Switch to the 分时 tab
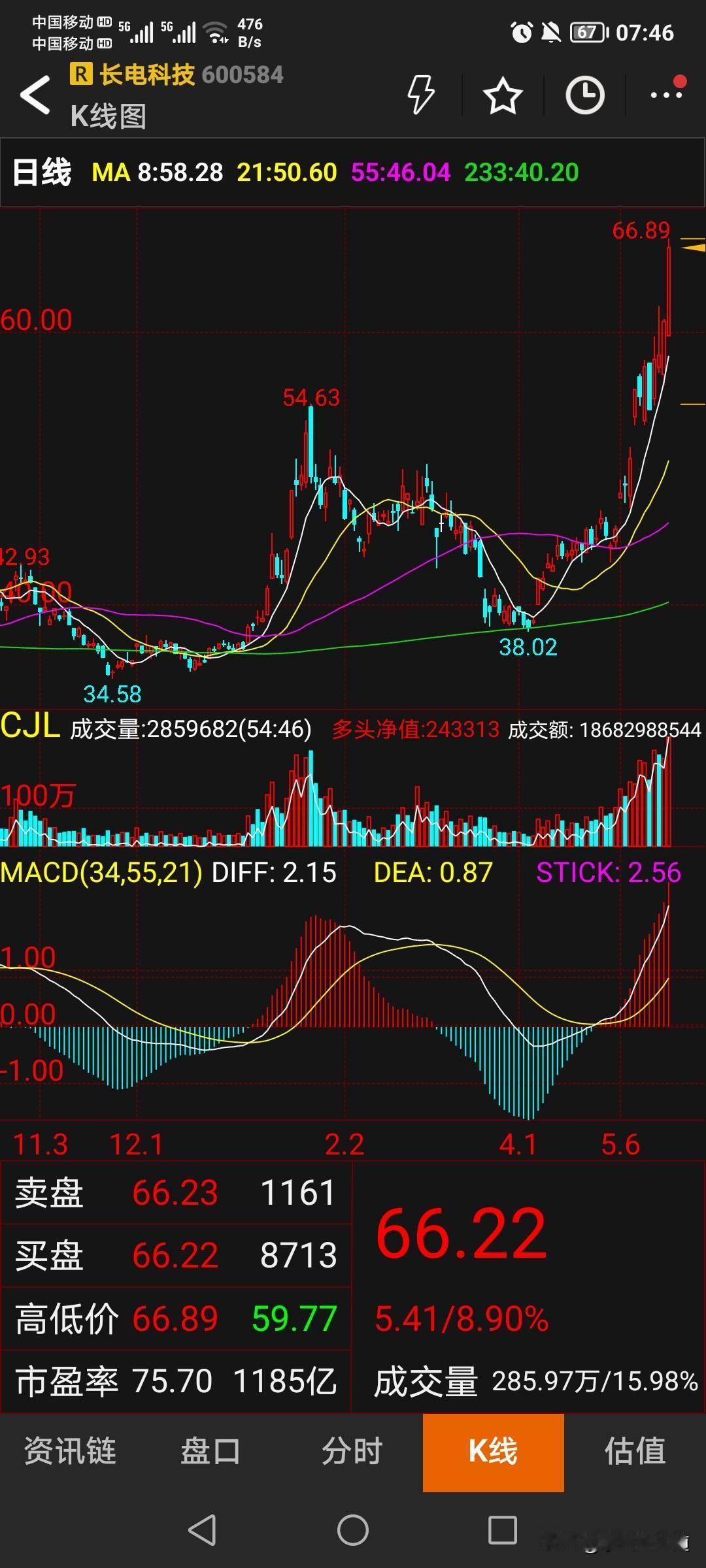Image resolution: width=706 pixels, height=1568 pixels. coord(352,1451)
